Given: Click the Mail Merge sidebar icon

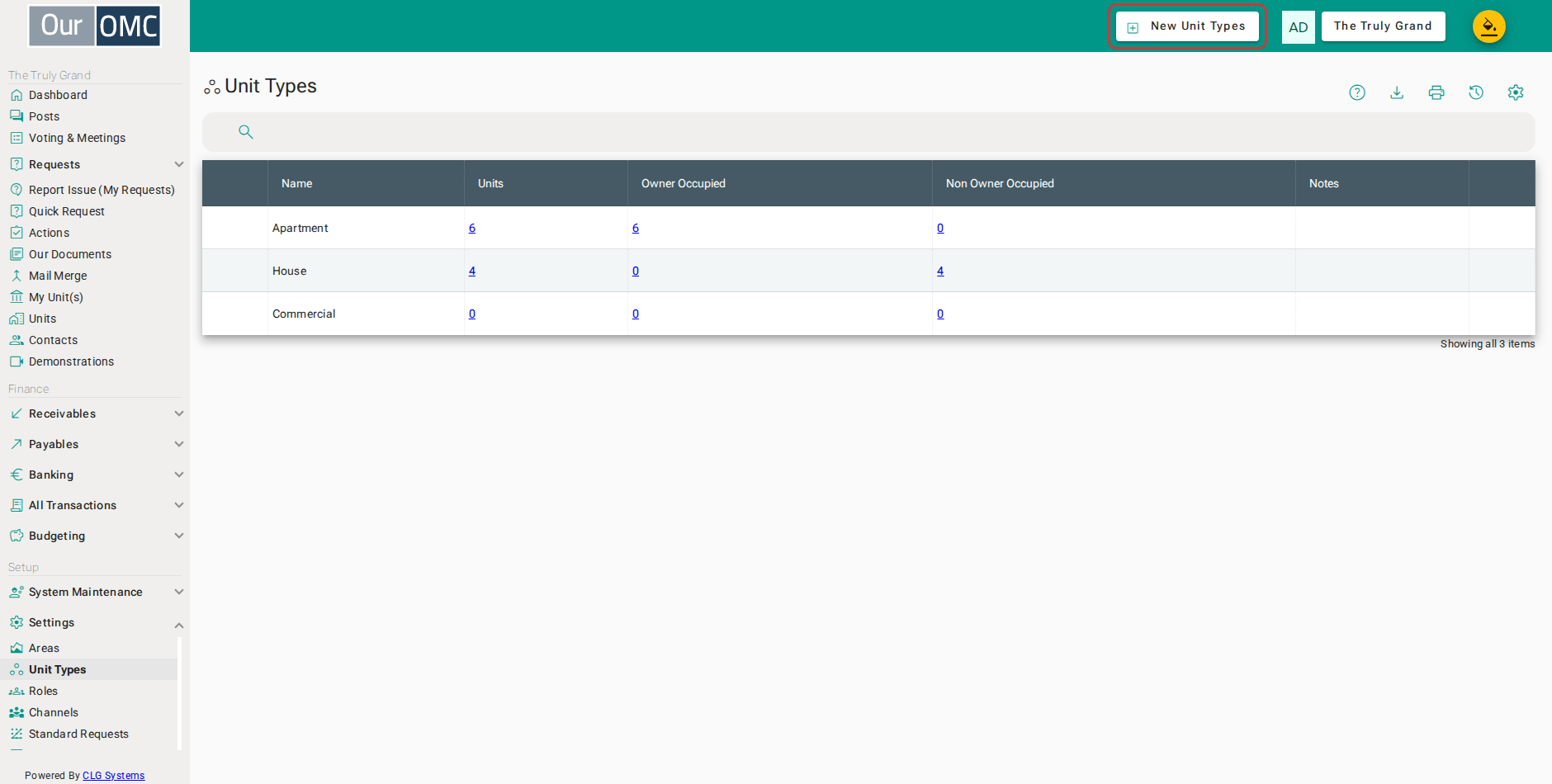Looking at the screenshot, I should pos(17,276).
